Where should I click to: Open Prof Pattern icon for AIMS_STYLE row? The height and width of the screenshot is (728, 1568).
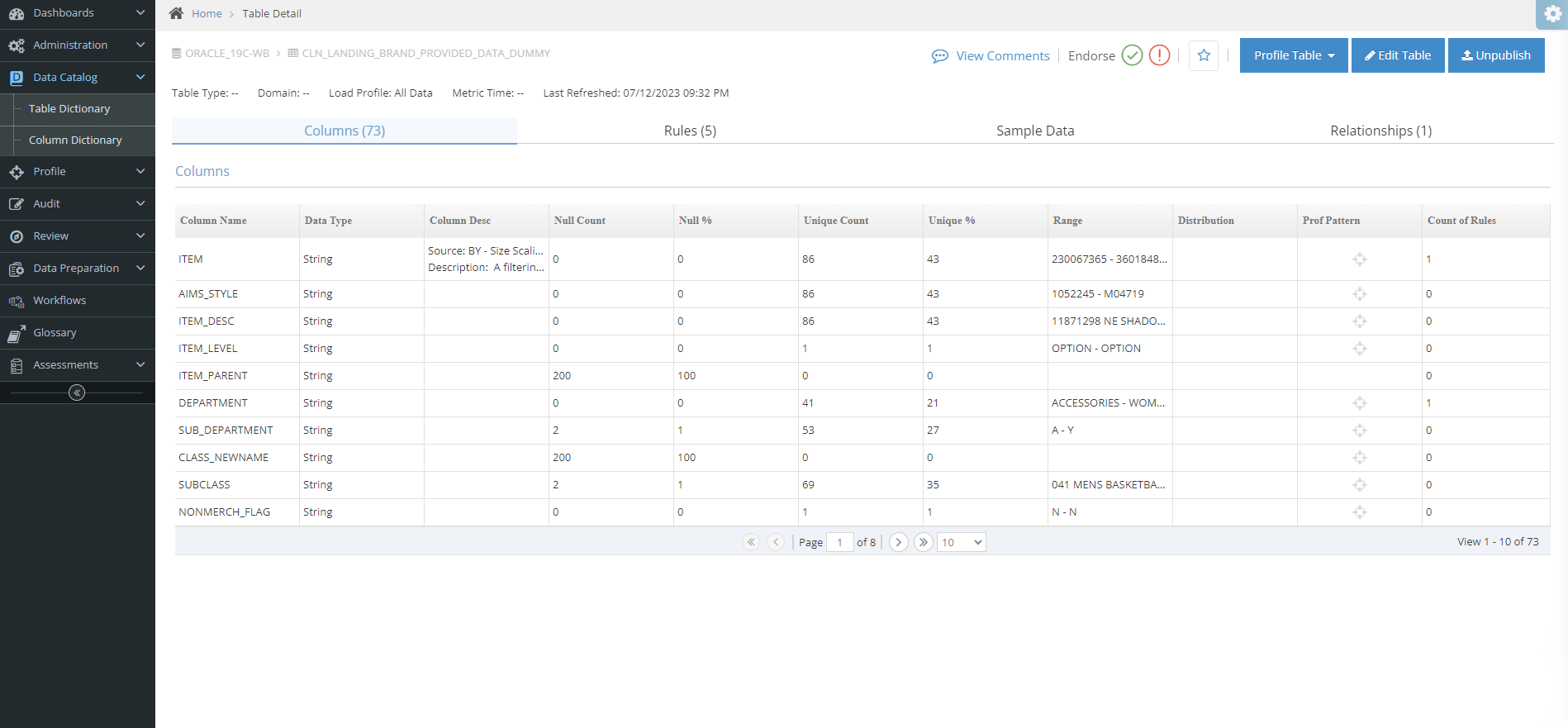tap(1360, 294)
